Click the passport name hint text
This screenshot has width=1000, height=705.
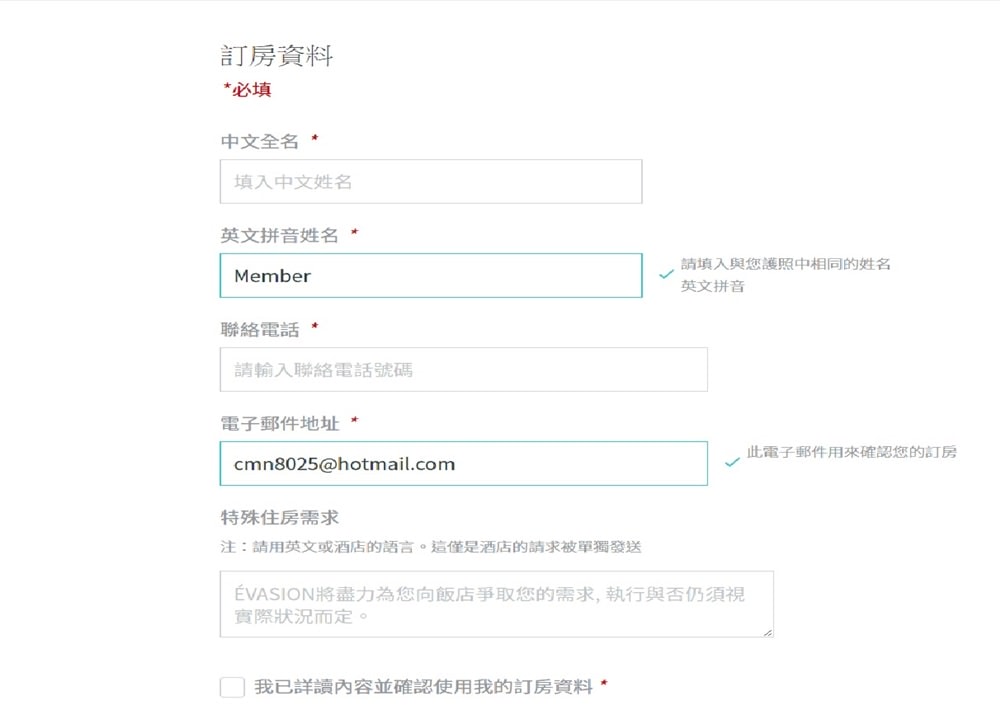coord(785,275)
